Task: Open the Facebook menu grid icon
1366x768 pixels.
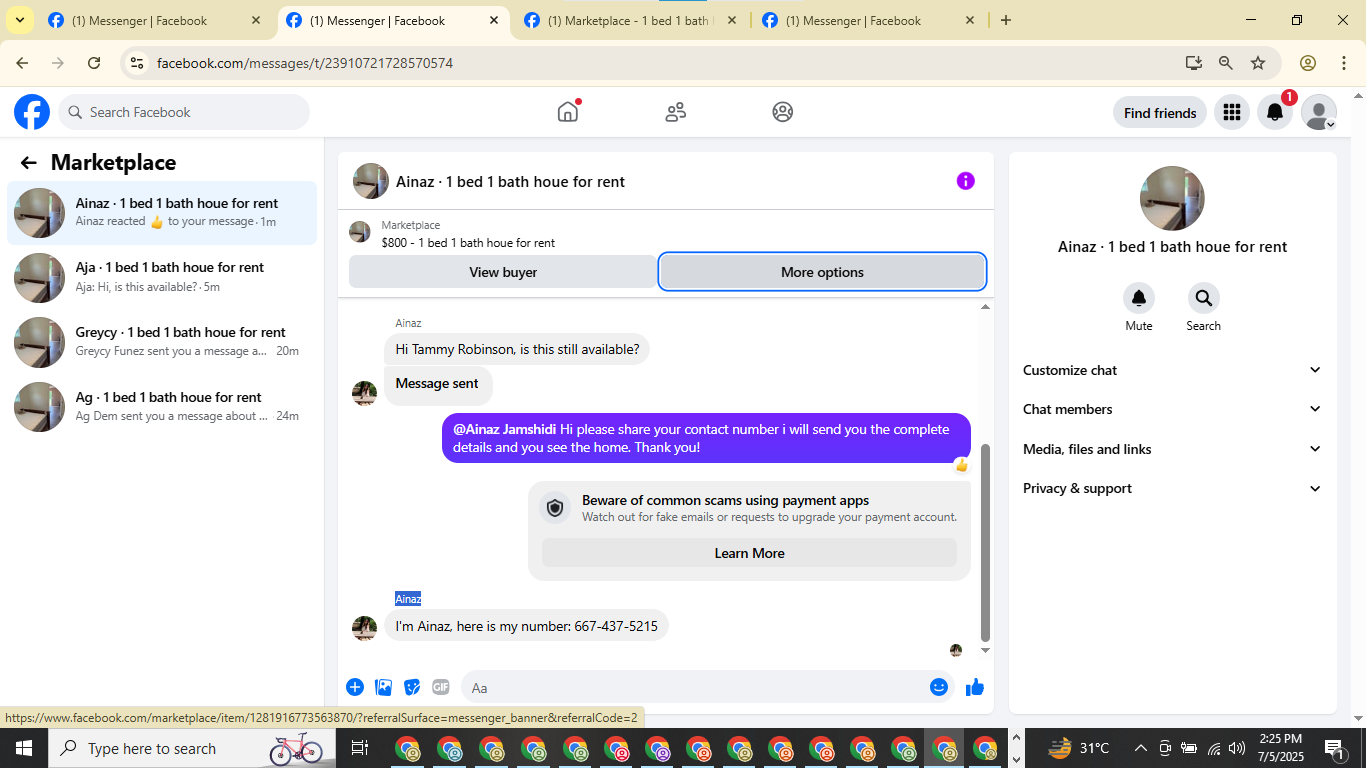Action: (1232, 113)
